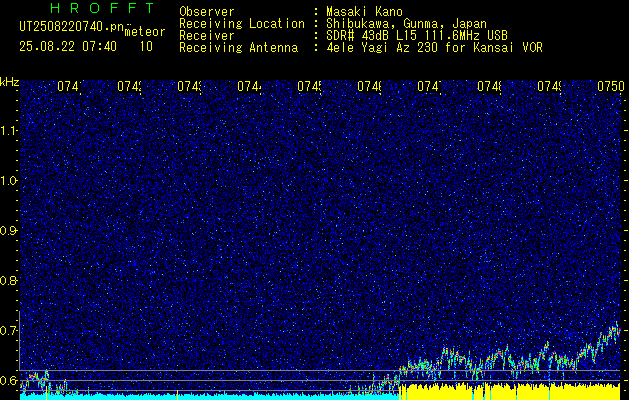629x400 pixels.
Task: Click the 0.8 kHz axis tick label
Action: click(9, 280)
